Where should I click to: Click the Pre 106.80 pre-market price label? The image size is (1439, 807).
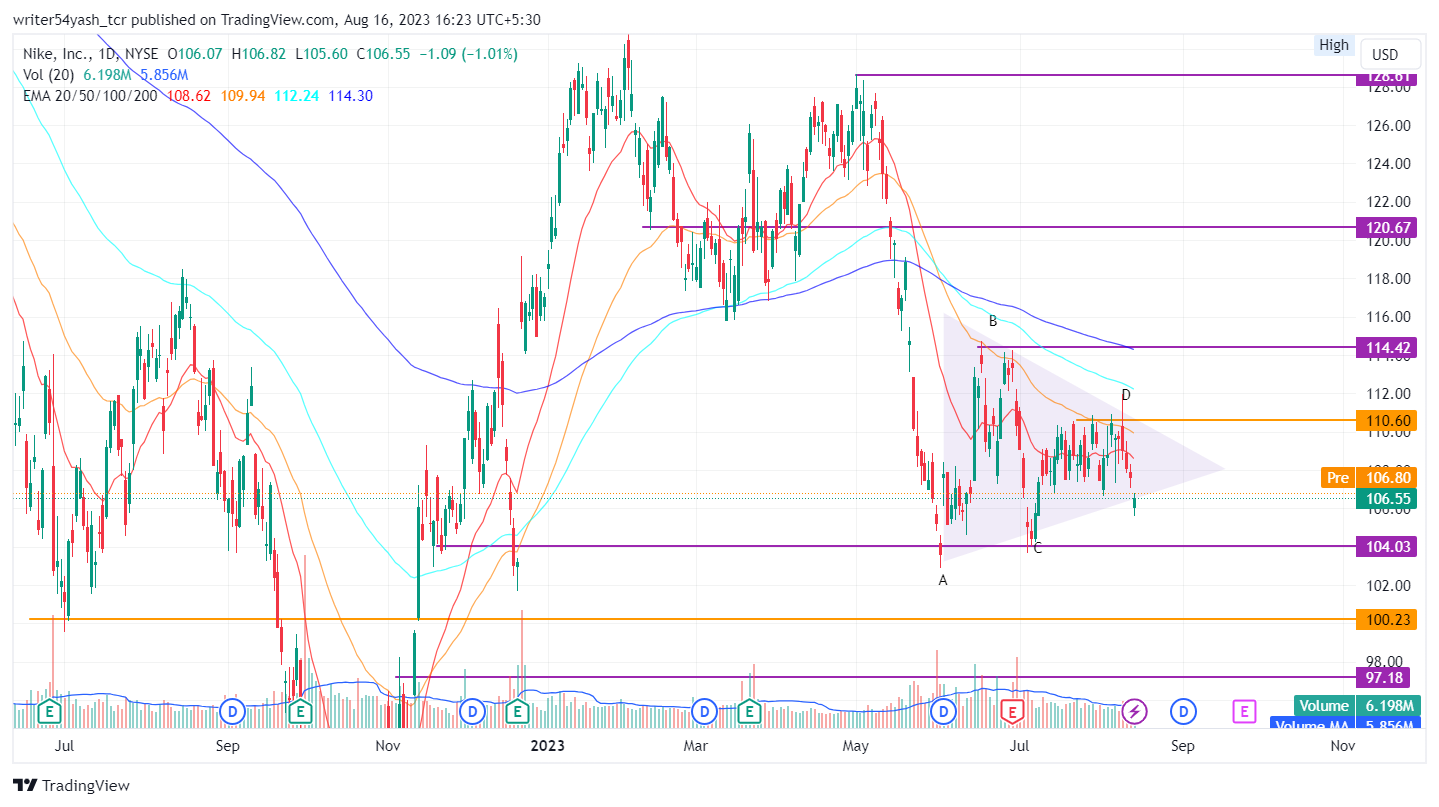1367,478
